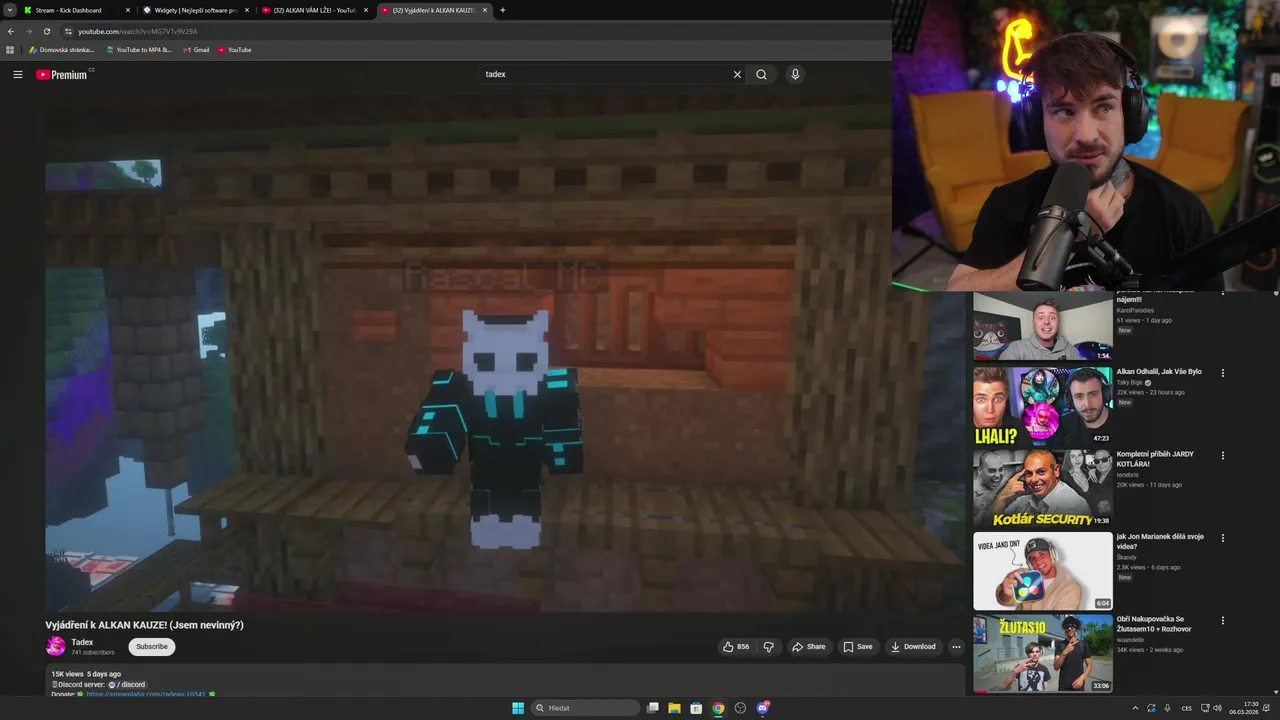Subscribe to the Tadex channel

tap(152, 647)
